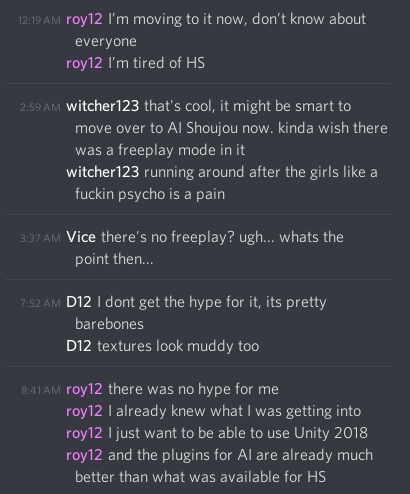
Task: Click roy12 username beside 'Unity 2018' message
Action: click(x=84, y=433)
